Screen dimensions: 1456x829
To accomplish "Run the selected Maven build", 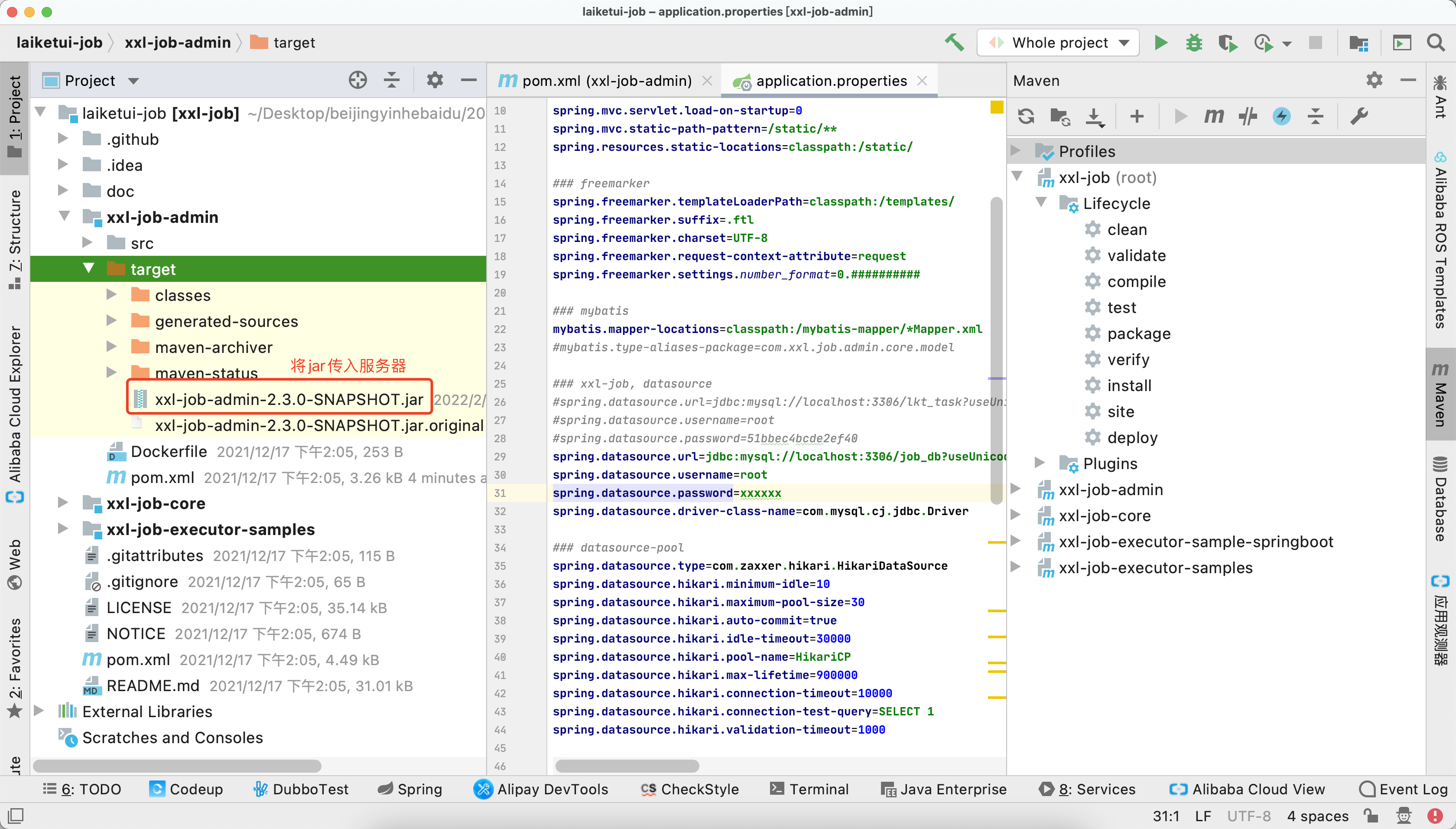I will (1181, 116).
